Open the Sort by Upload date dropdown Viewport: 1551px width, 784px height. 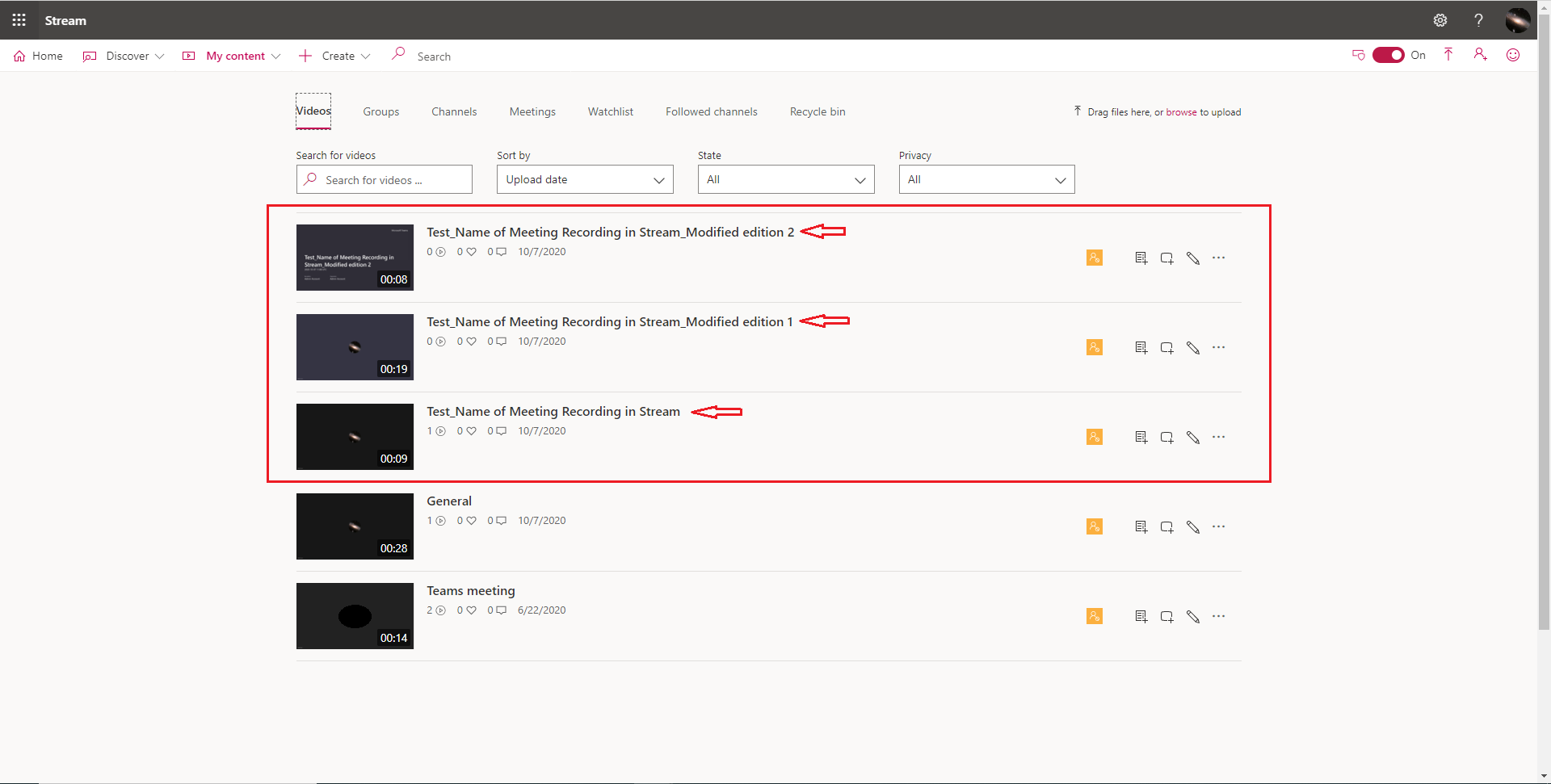pos(585,179)
